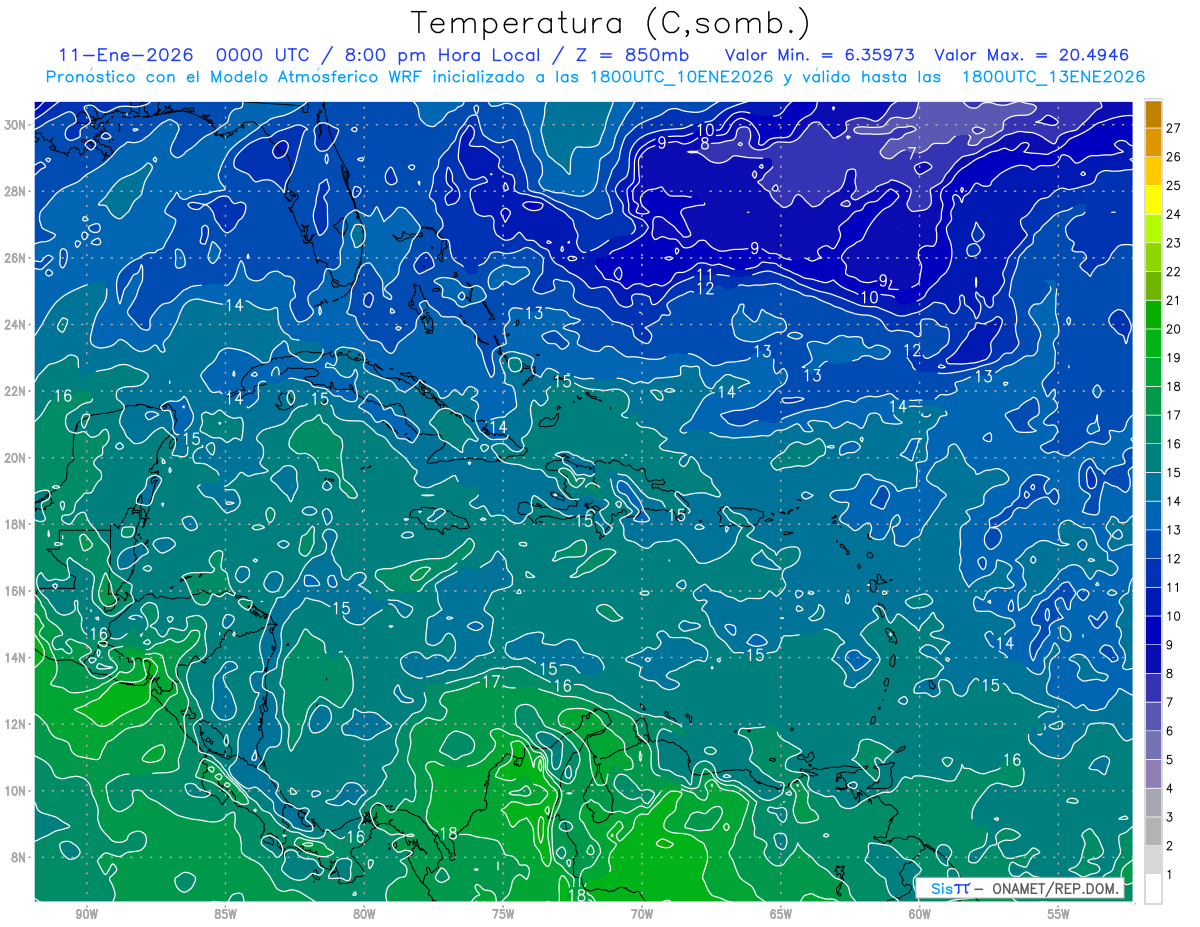Screen dimensions: 1200x927
Task: Click the "24N" latitude axis label
Action: [x=17, y=325]
